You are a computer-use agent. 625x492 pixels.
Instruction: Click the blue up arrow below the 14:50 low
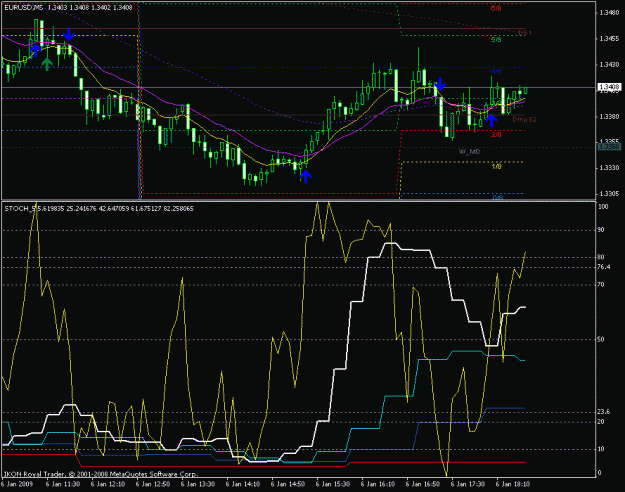[x=306, y=176]
